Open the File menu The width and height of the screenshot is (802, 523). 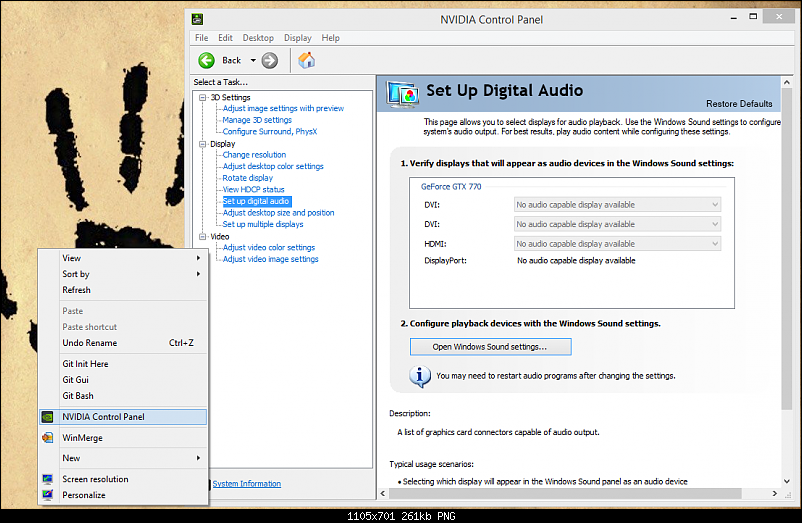pyautogui.click(x=202, y=38)
